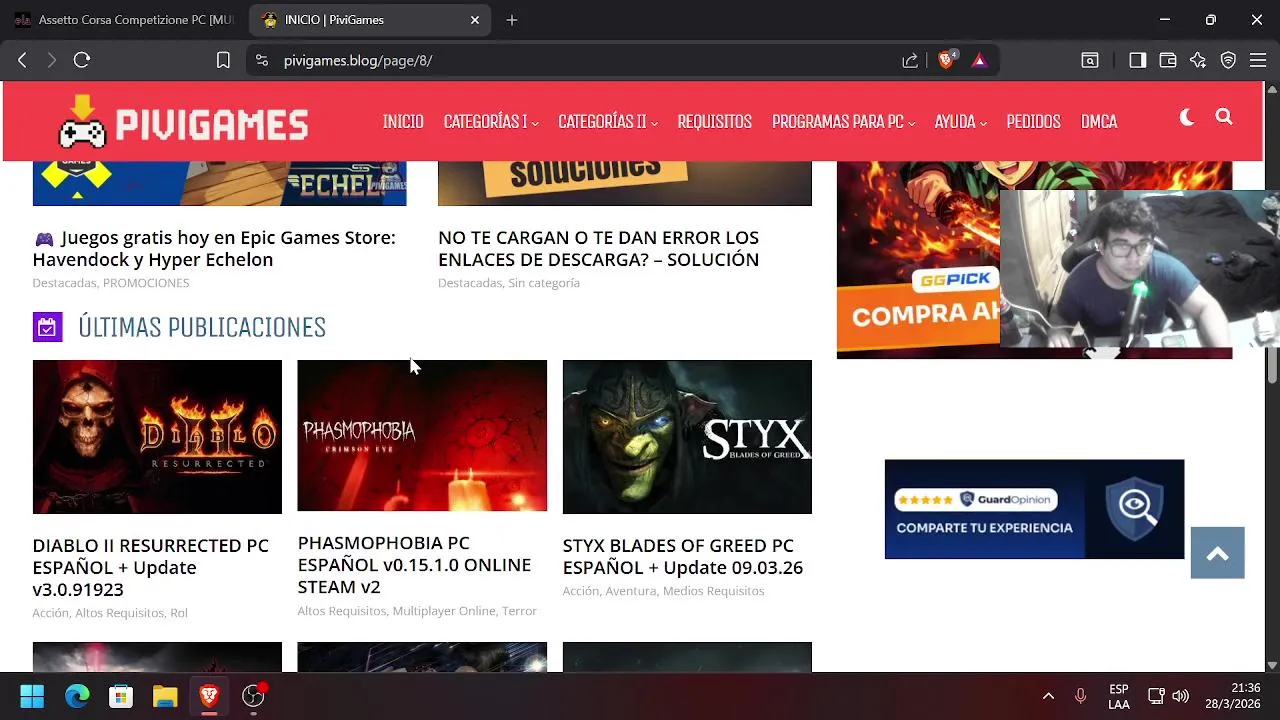Switch to the Assetto Corsa Competizione tab

click(x=124, y=20)
